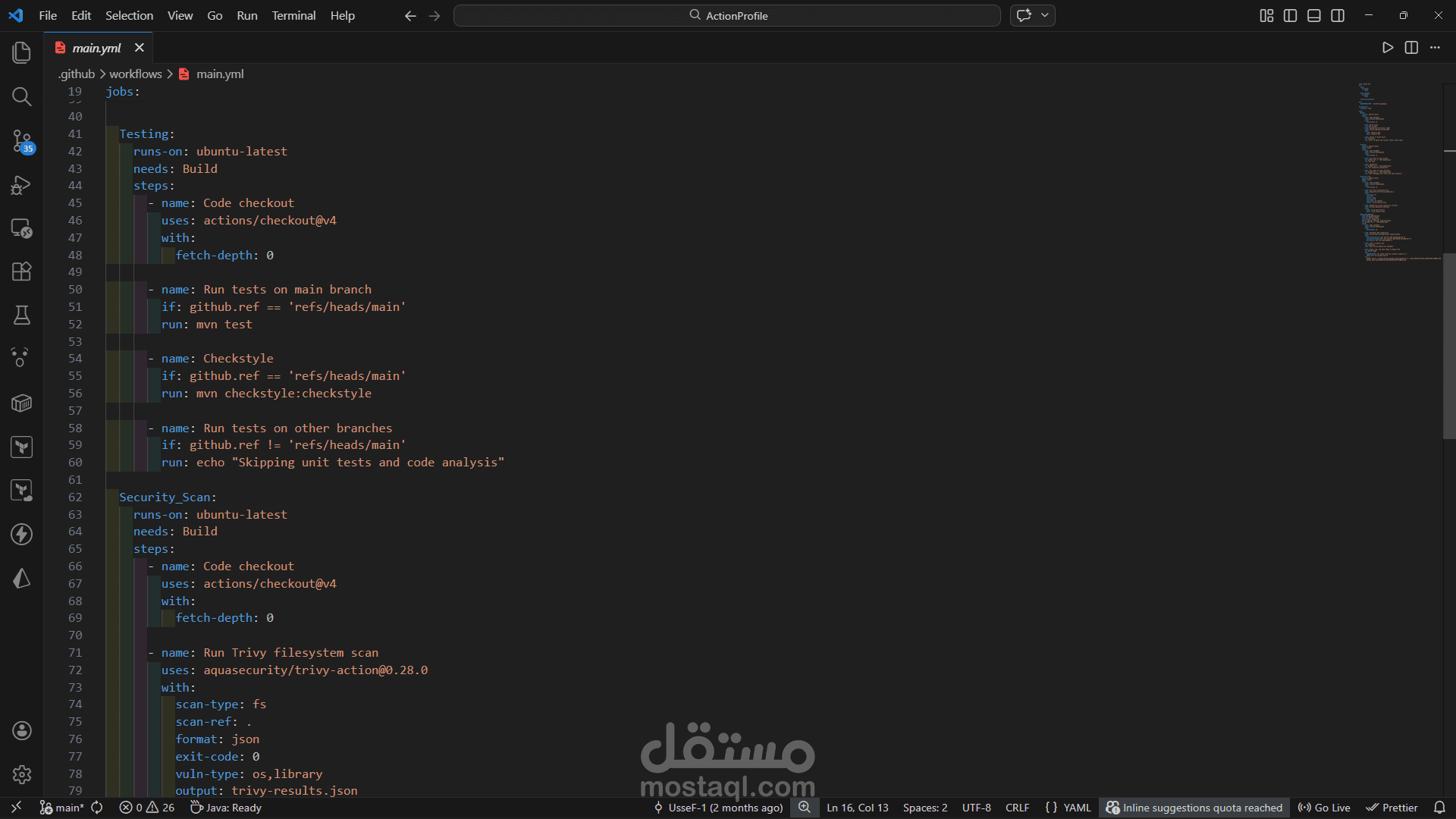Toggle the Primary Side Bar layout button
Viewport: 1456px width, 819px height.
1290,16
